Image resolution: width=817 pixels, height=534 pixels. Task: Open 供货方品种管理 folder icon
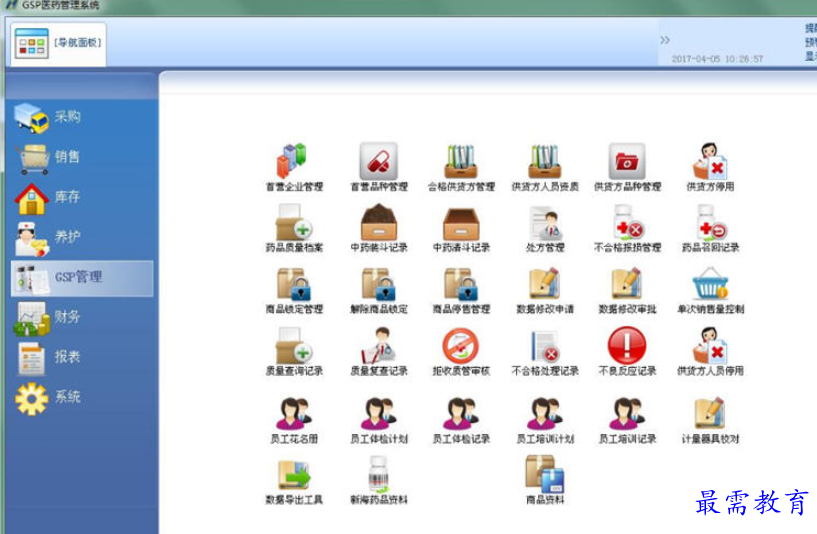coord(627,161)
